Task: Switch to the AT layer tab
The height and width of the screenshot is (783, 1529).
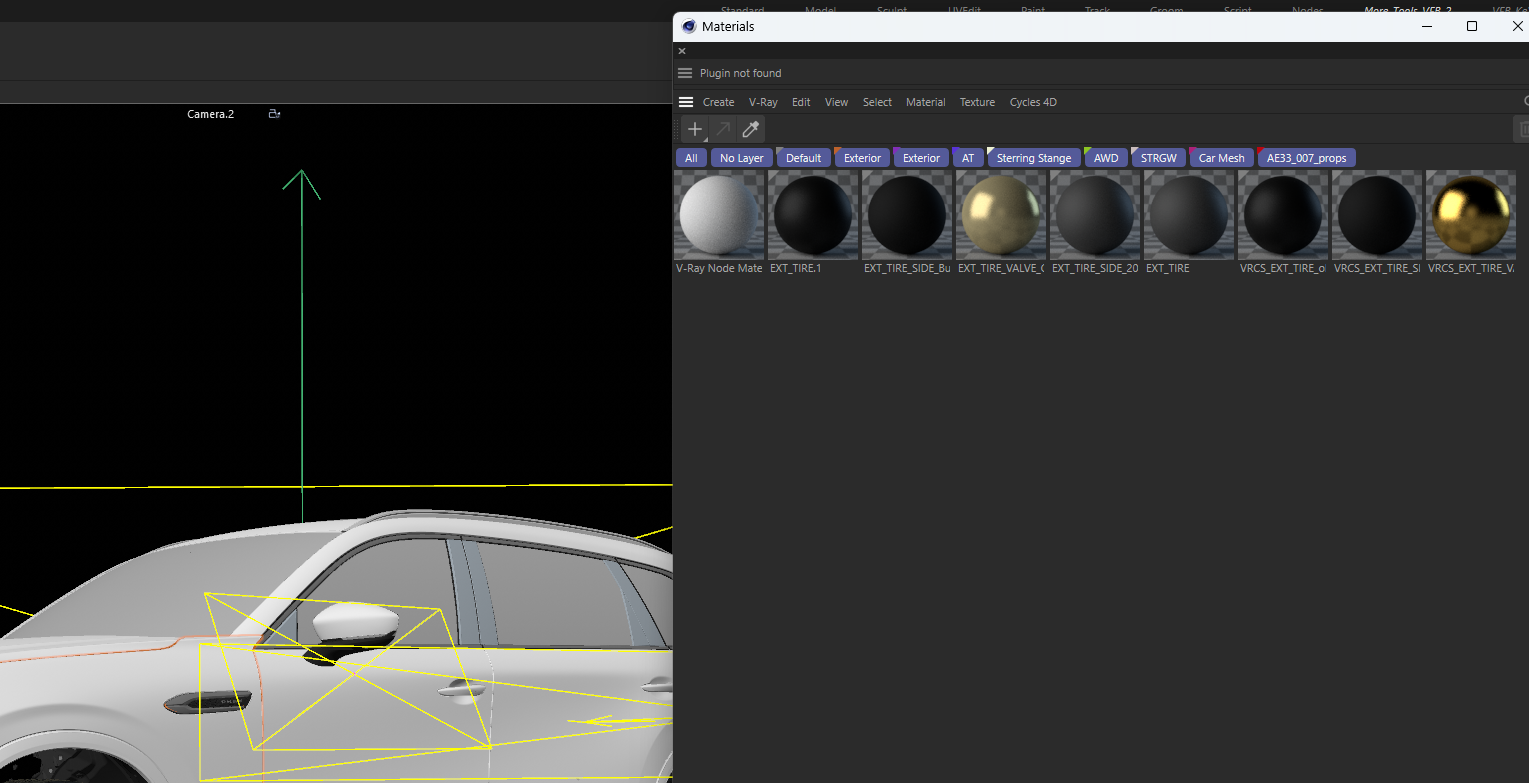Action: [x=968, y=158]
